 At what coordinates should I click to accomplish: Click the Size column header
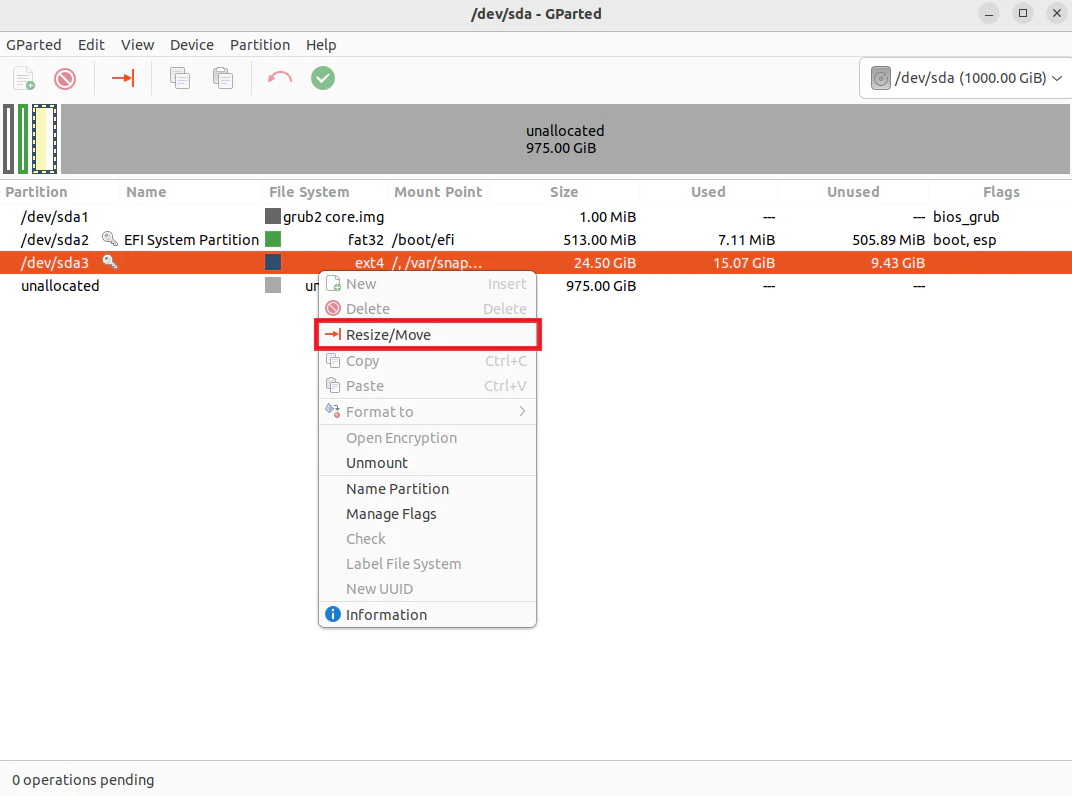[x=564, y=192]
